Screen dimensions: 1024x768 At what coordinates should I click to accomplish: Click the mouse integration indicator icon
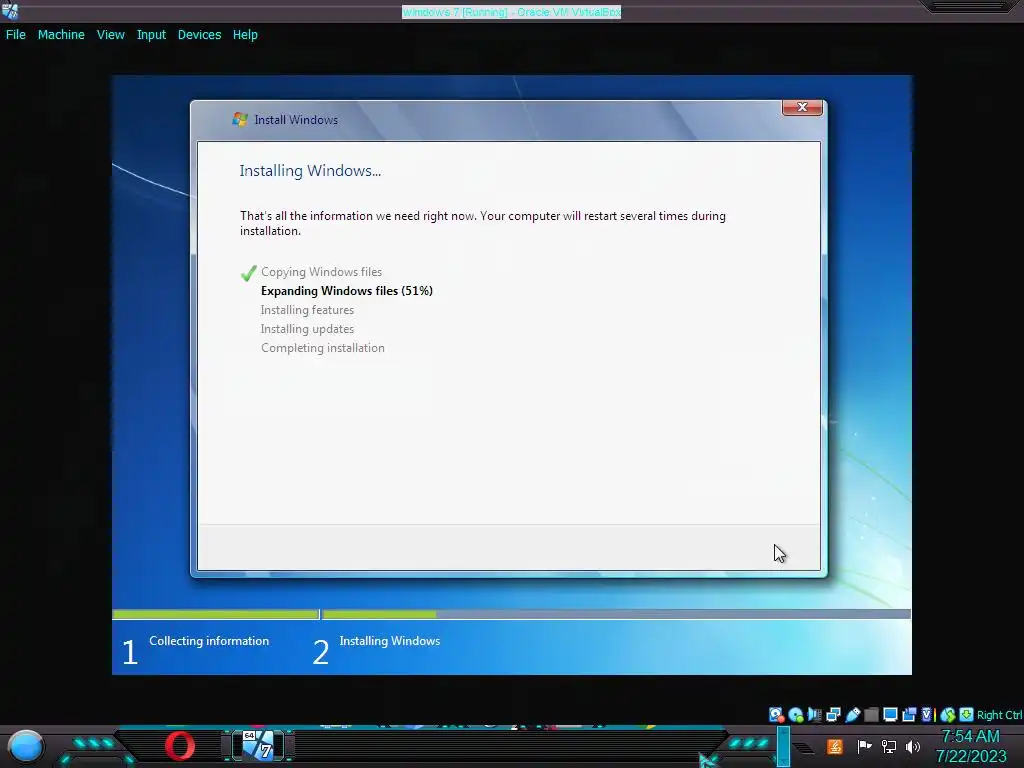(x=948, y=714)
